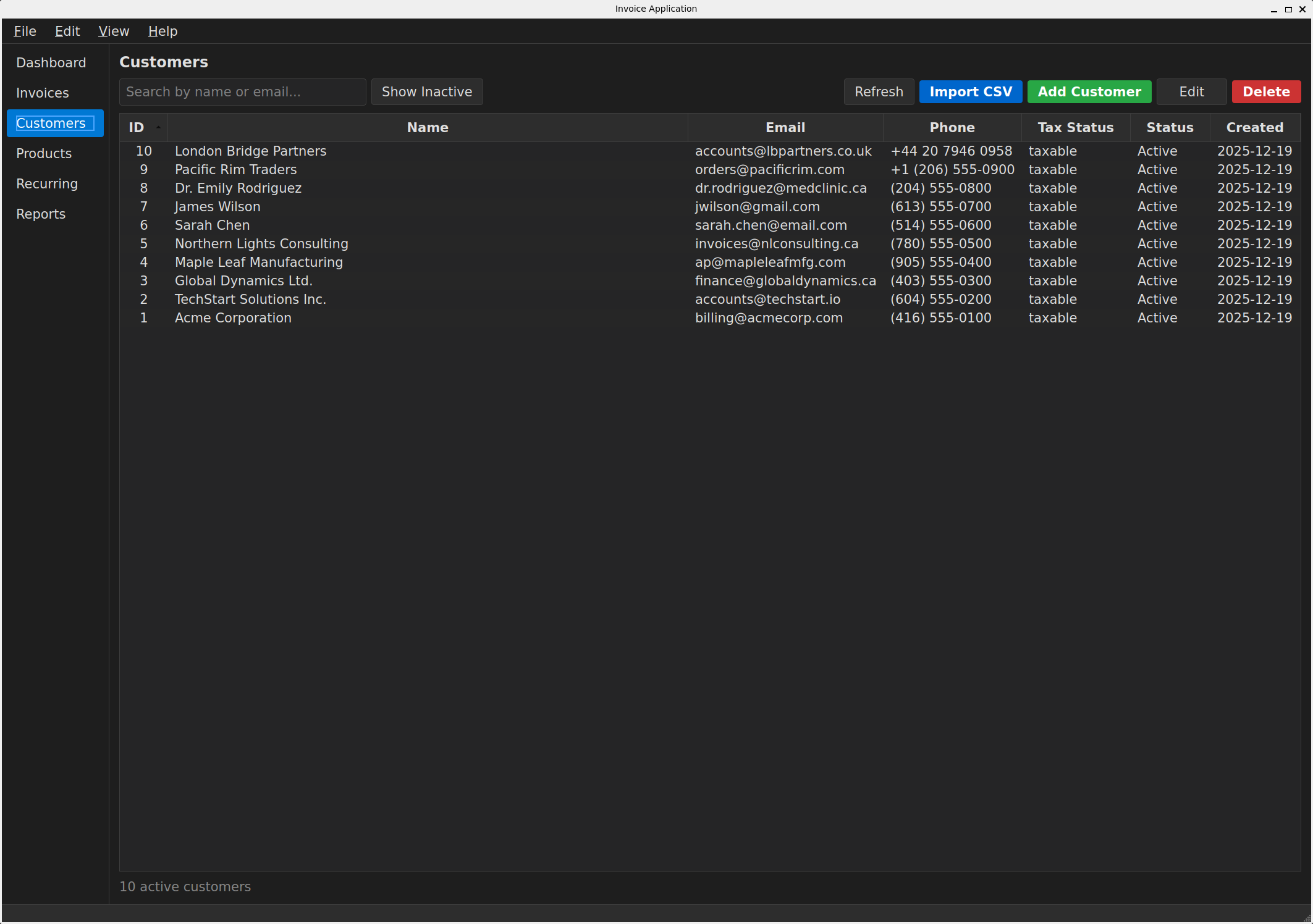Click Add Customer to create new record
The height and width of the screenshot is (924, 1313).
[x=1089, y=91]
